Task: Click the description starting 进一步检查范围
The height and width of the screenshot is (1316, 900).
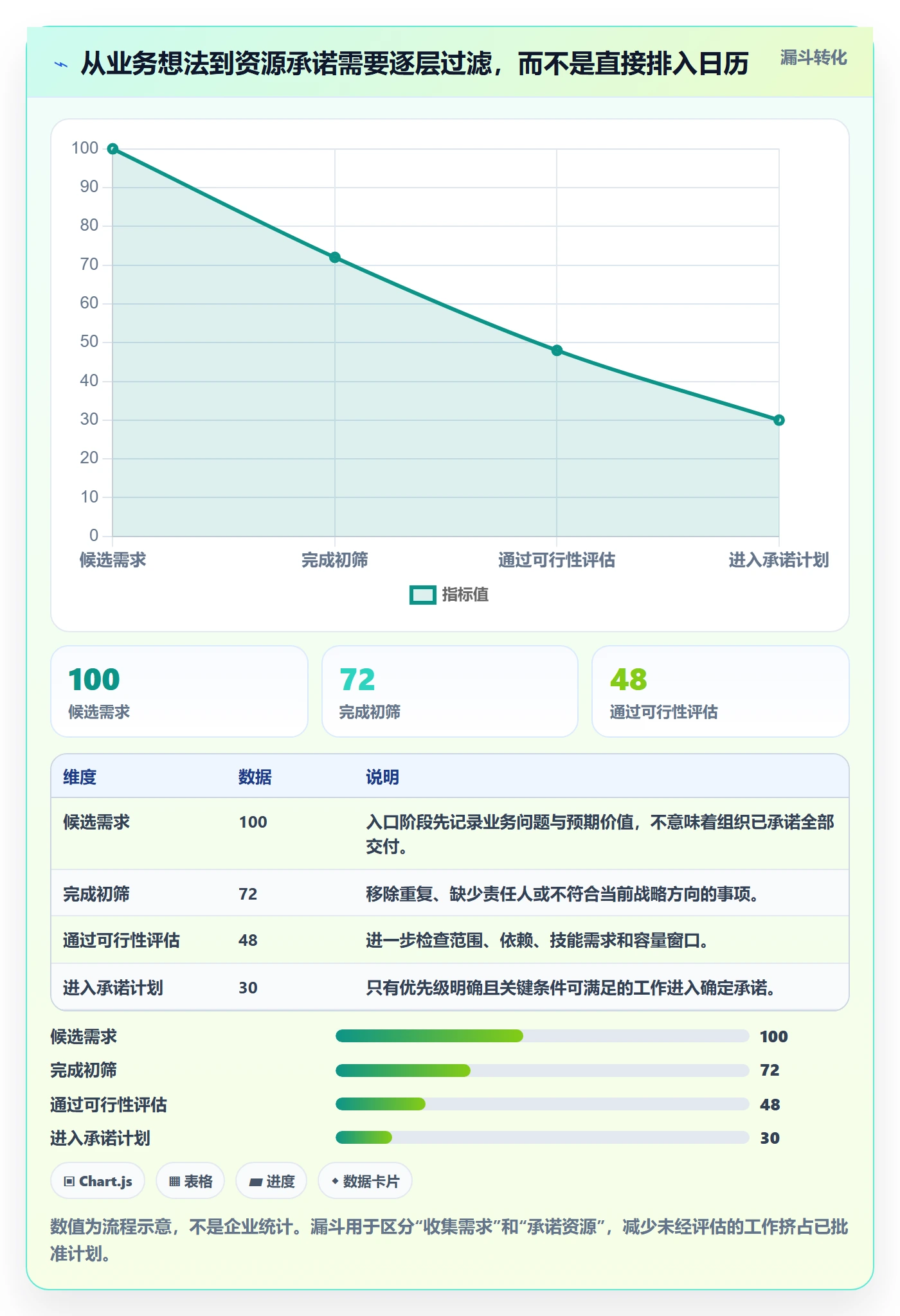Action: 537,941
